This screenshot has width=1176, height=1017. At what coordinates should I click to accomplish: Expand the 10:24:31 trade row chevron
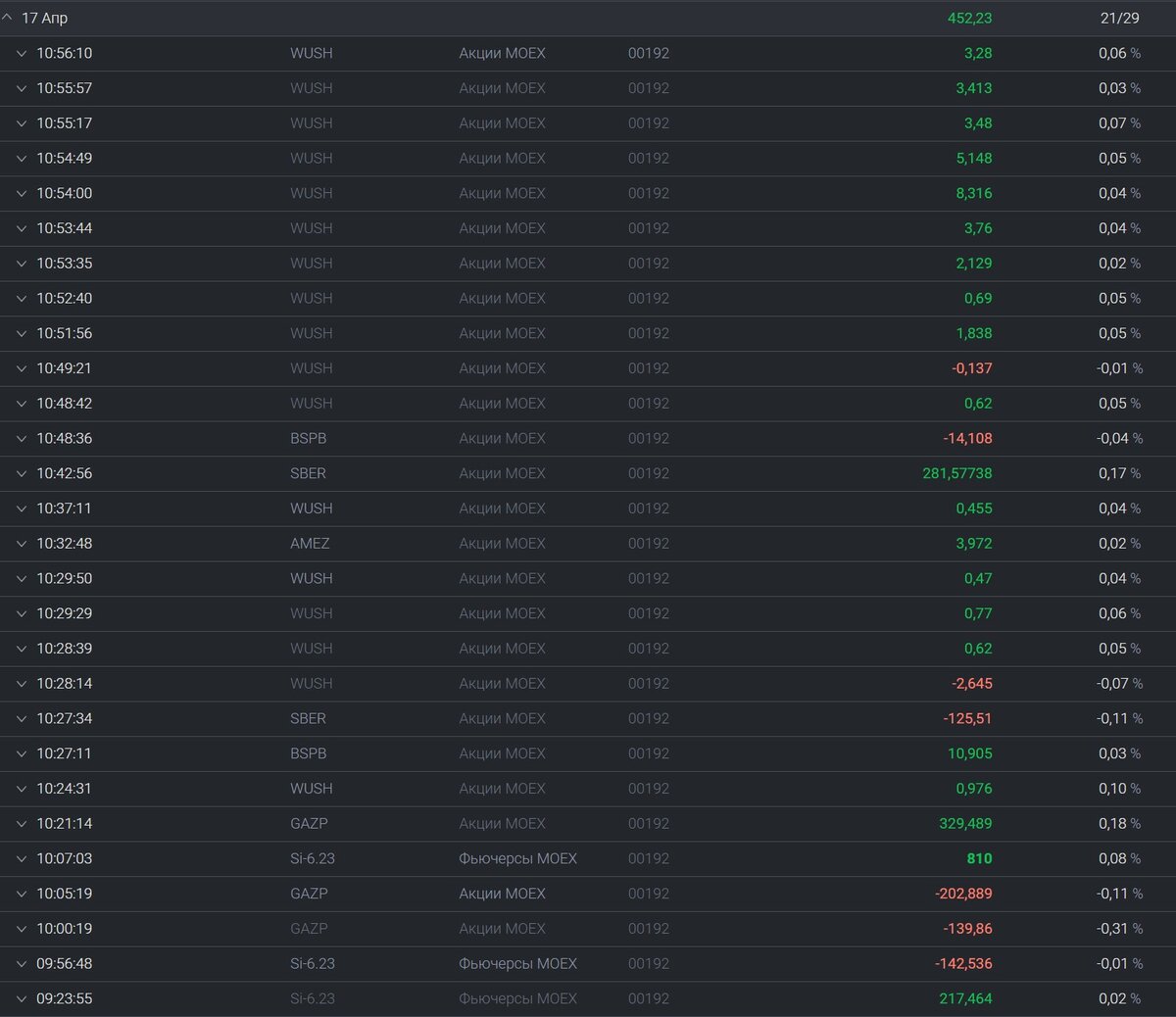tap(22, 789)
